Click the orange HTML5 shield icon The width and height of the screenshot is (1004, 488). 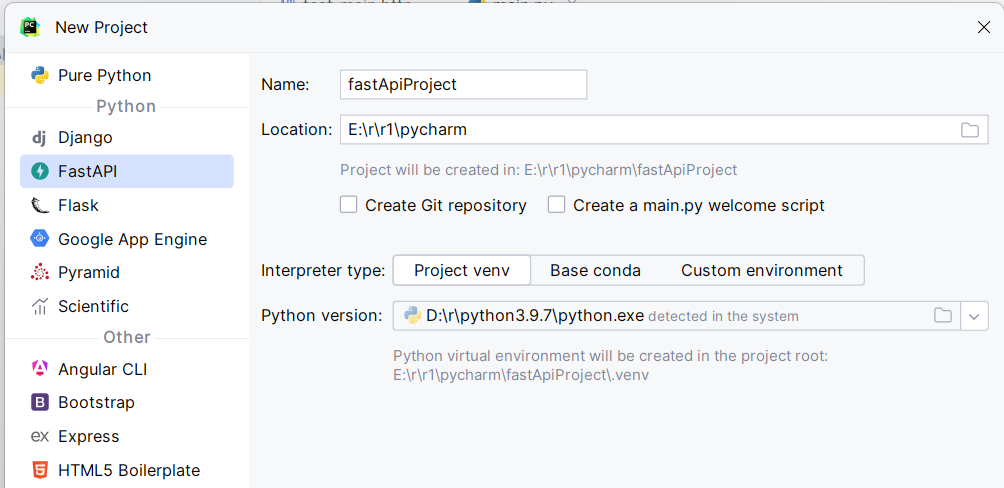coord(40,471)
